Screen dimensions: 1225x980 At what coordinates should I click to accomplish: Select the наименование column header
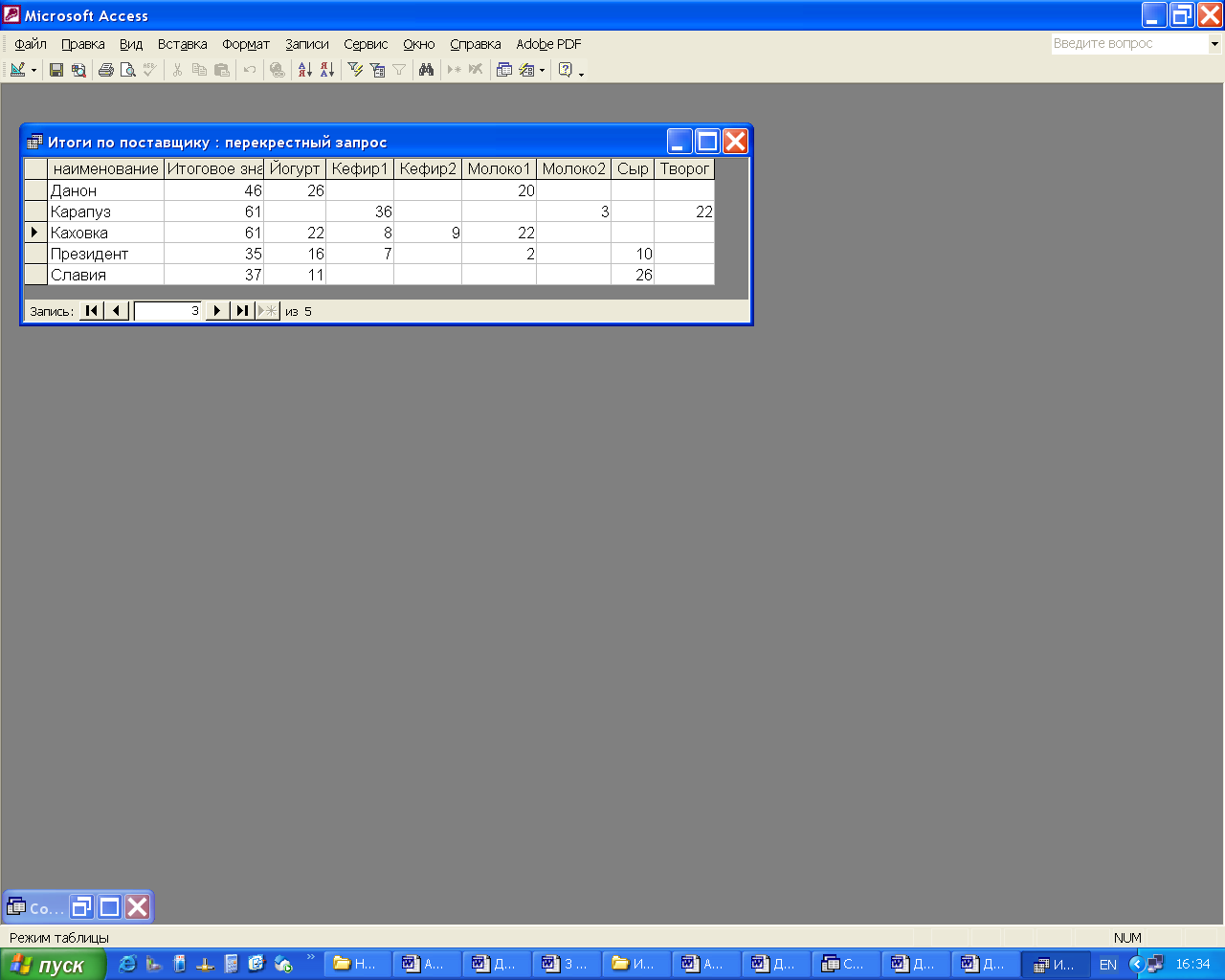coord(106,169)
